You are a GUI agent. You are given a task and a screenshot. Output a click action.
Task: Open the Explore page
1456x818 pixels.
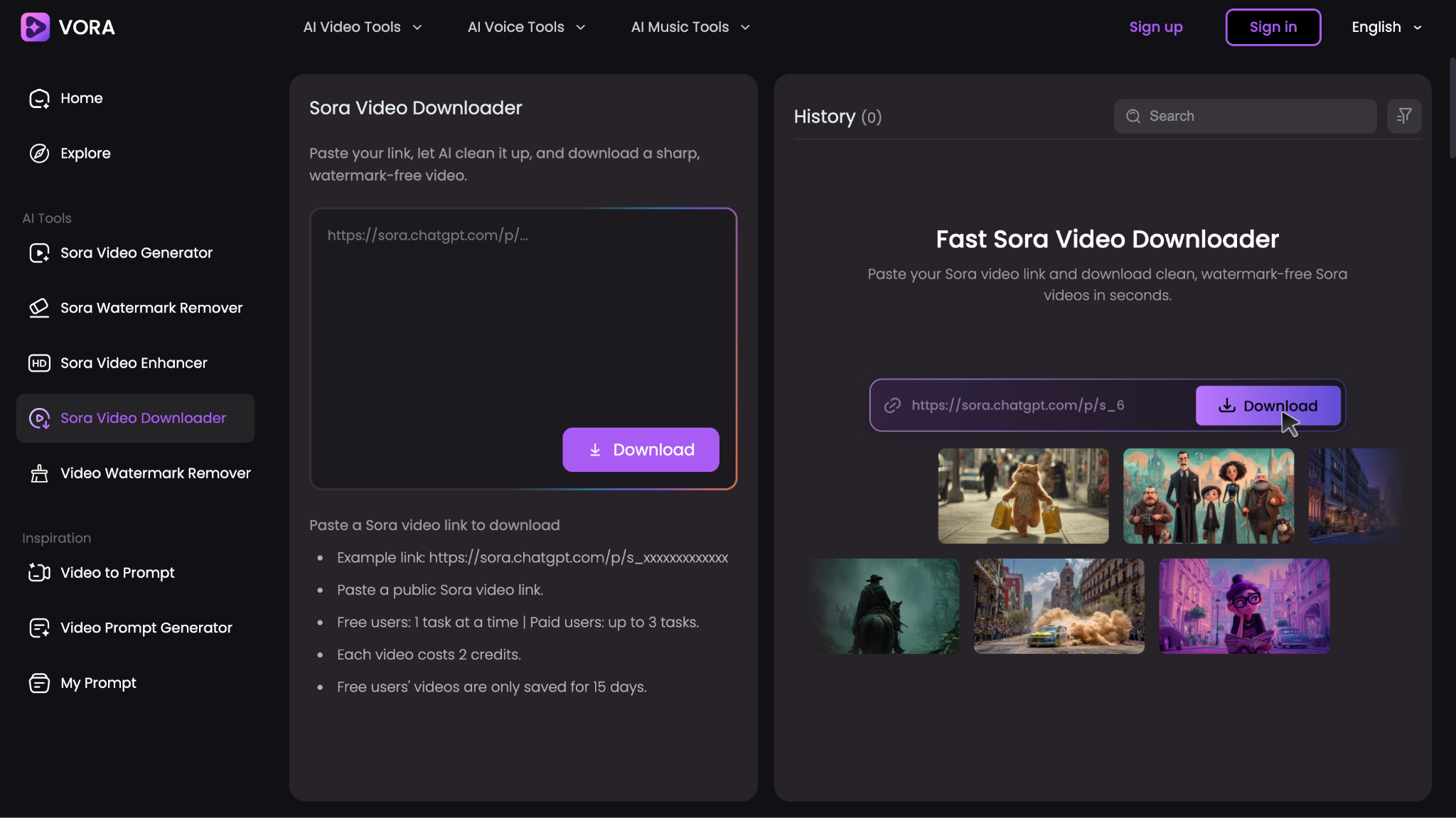point(85,153)
